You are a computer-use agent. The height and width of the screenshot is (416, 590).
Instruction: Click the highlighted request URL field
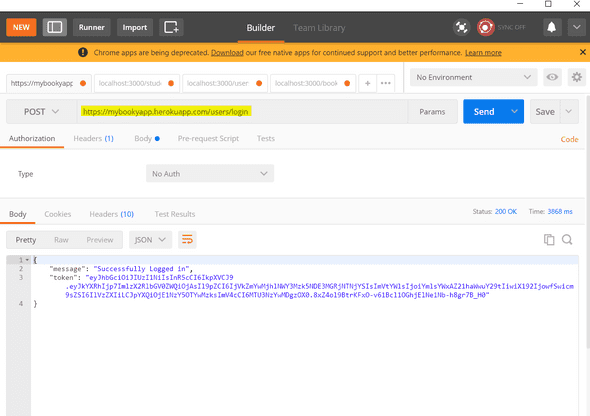pyautogui.click(x=242, y=112)
